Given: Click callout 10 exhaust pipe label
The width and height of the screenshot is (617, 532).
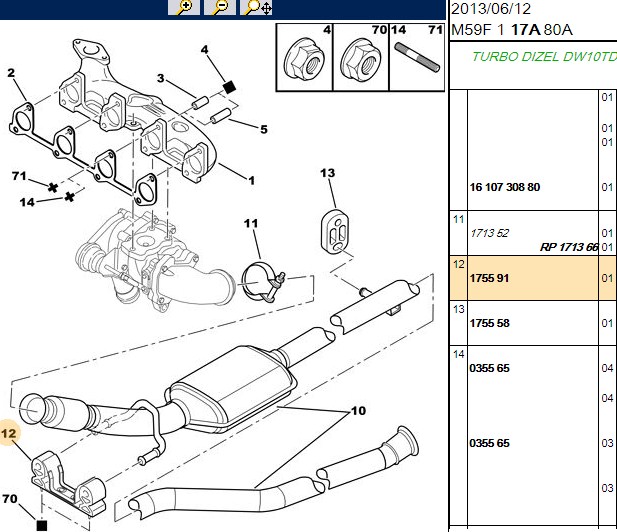Looking at the screenshot, I should (358, 411).
